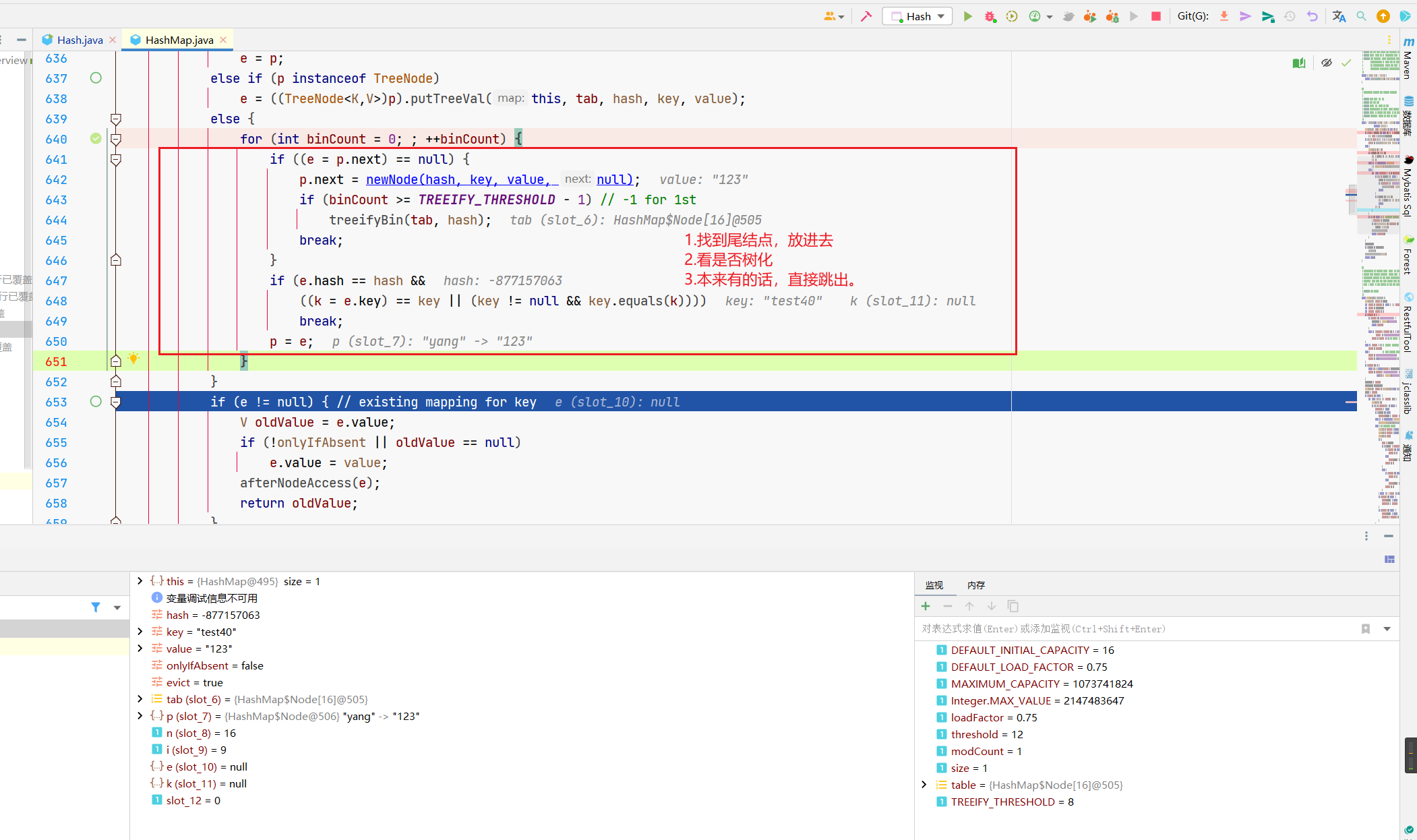Image resolution: width=1417 pixels, height=840 pixels.
Task: Open jclasslib side panel
Action: point(1409,392)
